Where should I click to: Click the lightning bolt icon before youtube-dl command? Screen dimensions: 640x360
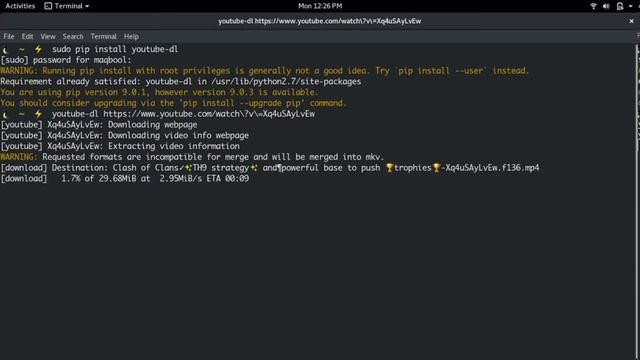(x=38, y=114)
